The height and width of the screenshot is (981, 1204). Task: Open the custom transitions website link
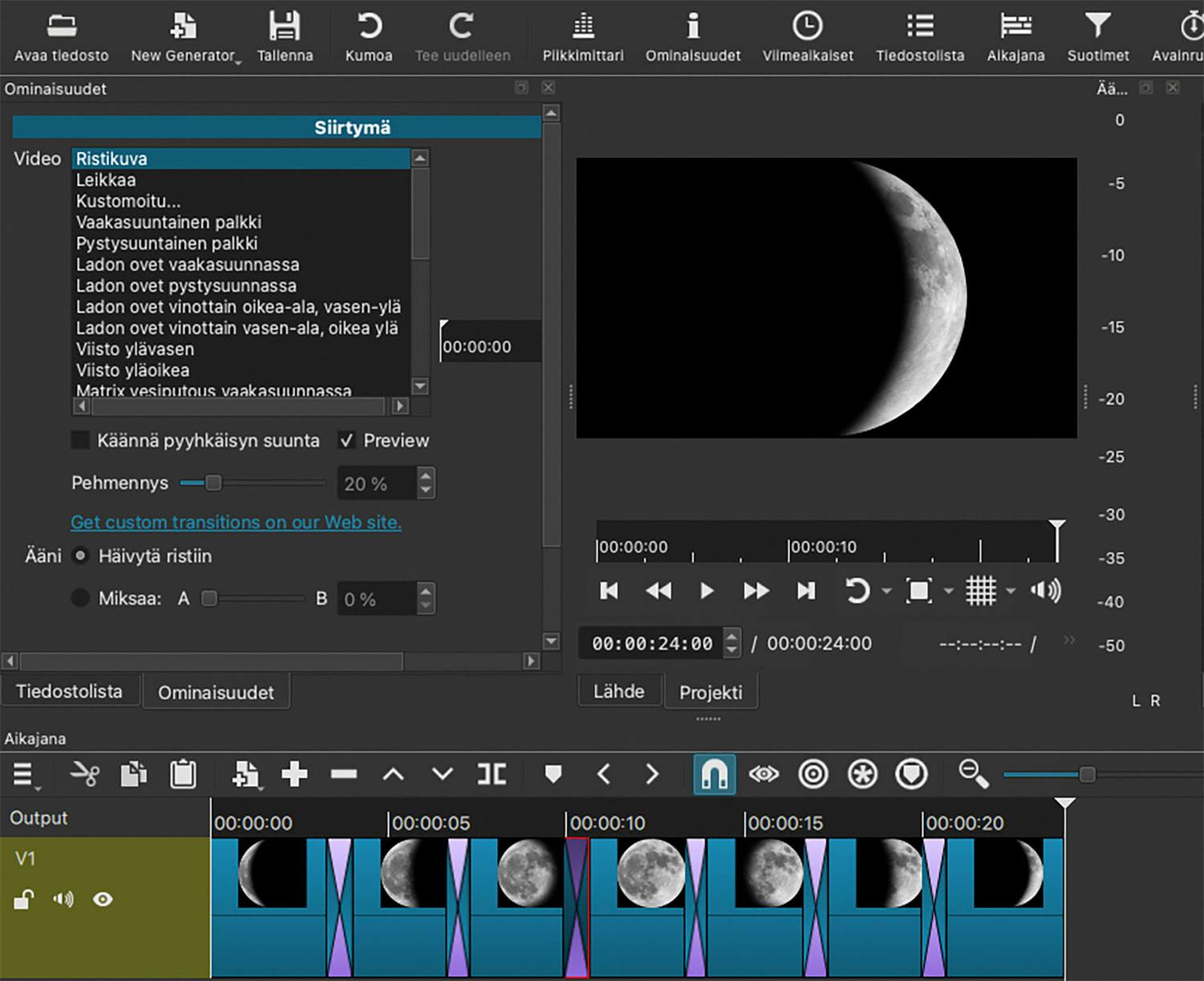coord(236,523)
